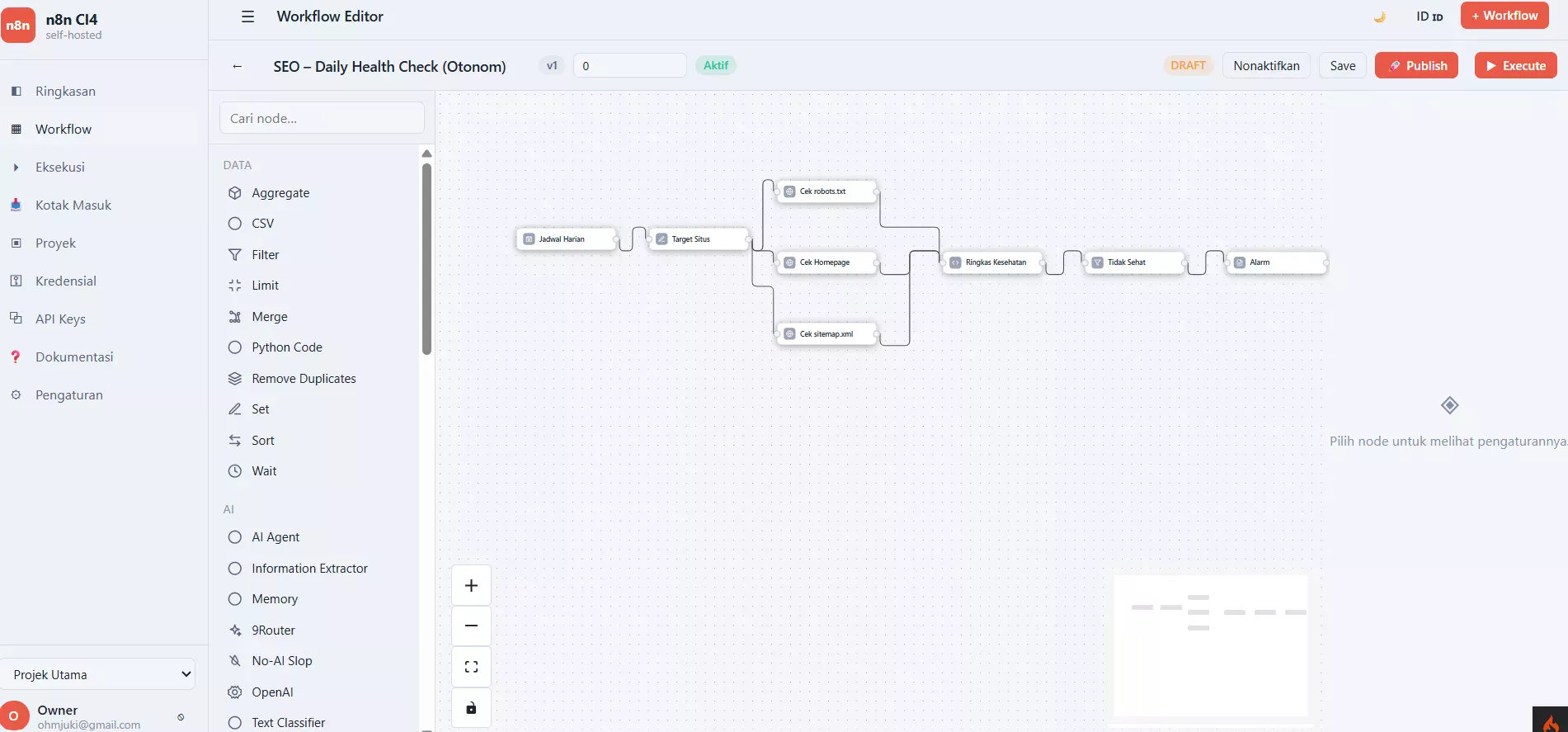
Task: Select Cek sitemap.xml node on canvas
Action: point(826,333)
